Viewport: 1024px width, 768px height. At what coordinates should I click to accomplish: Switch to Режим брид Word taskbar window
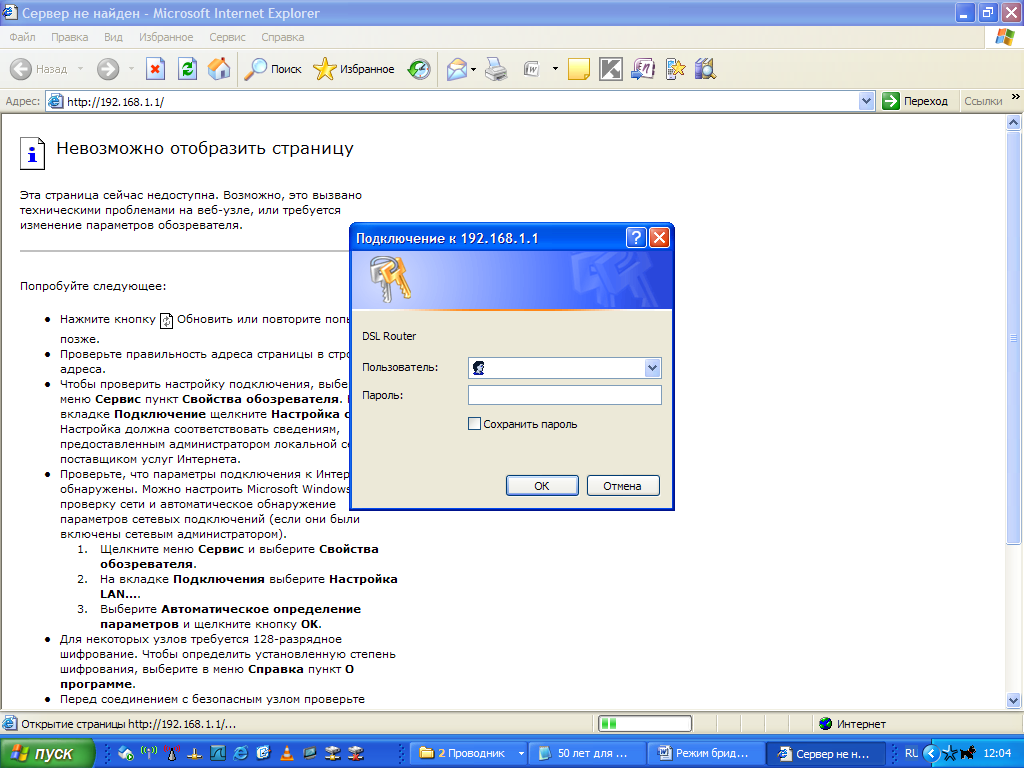(x=705, y=753)
